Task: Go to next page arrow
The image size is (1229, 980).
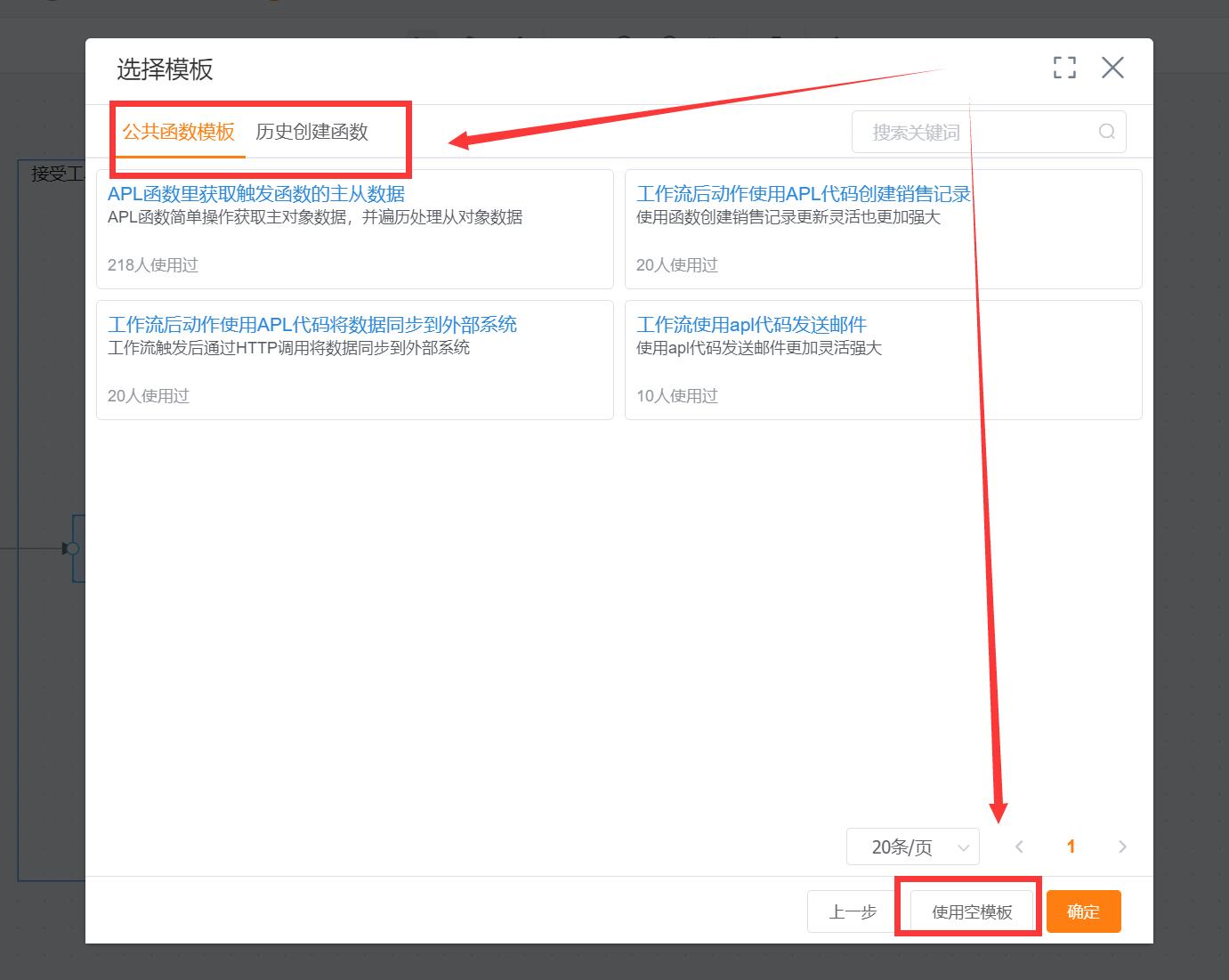Action: 1122,846
